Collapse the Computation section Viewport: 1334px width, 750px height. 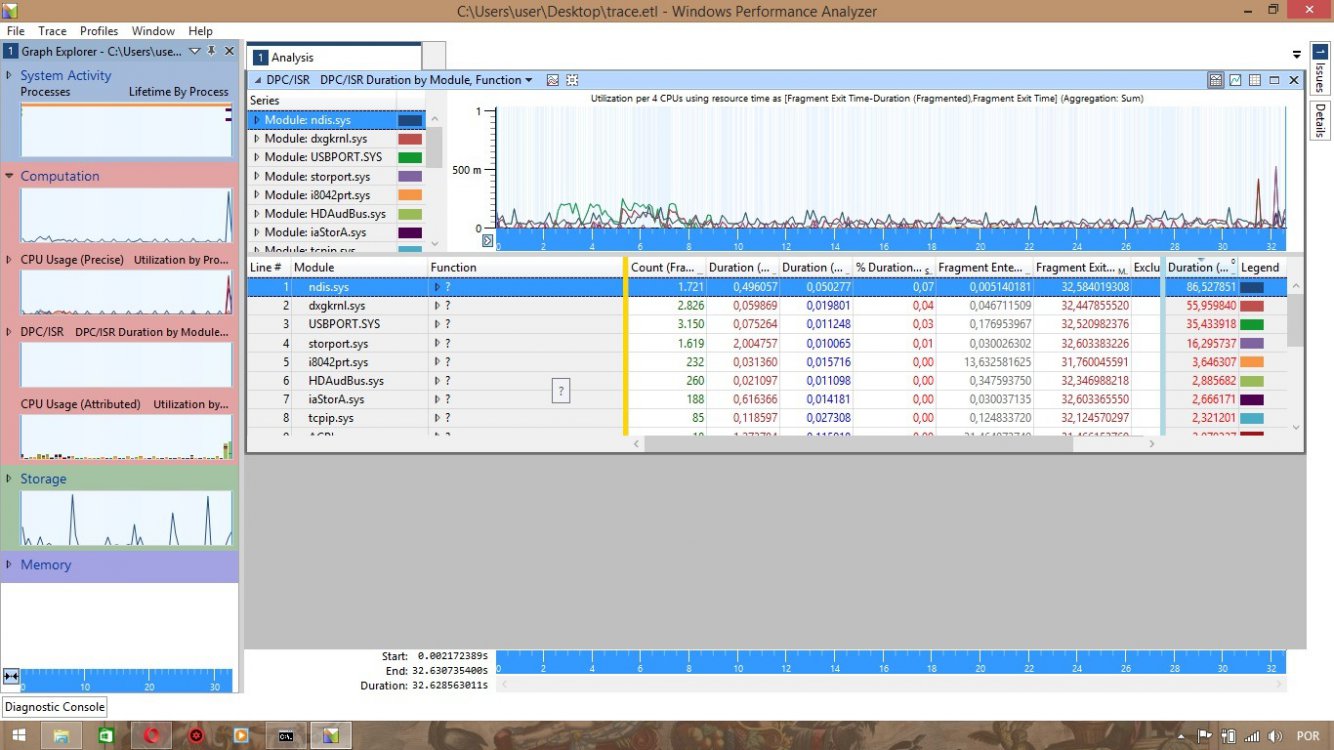pyautogui.click(x=9, y=176)
